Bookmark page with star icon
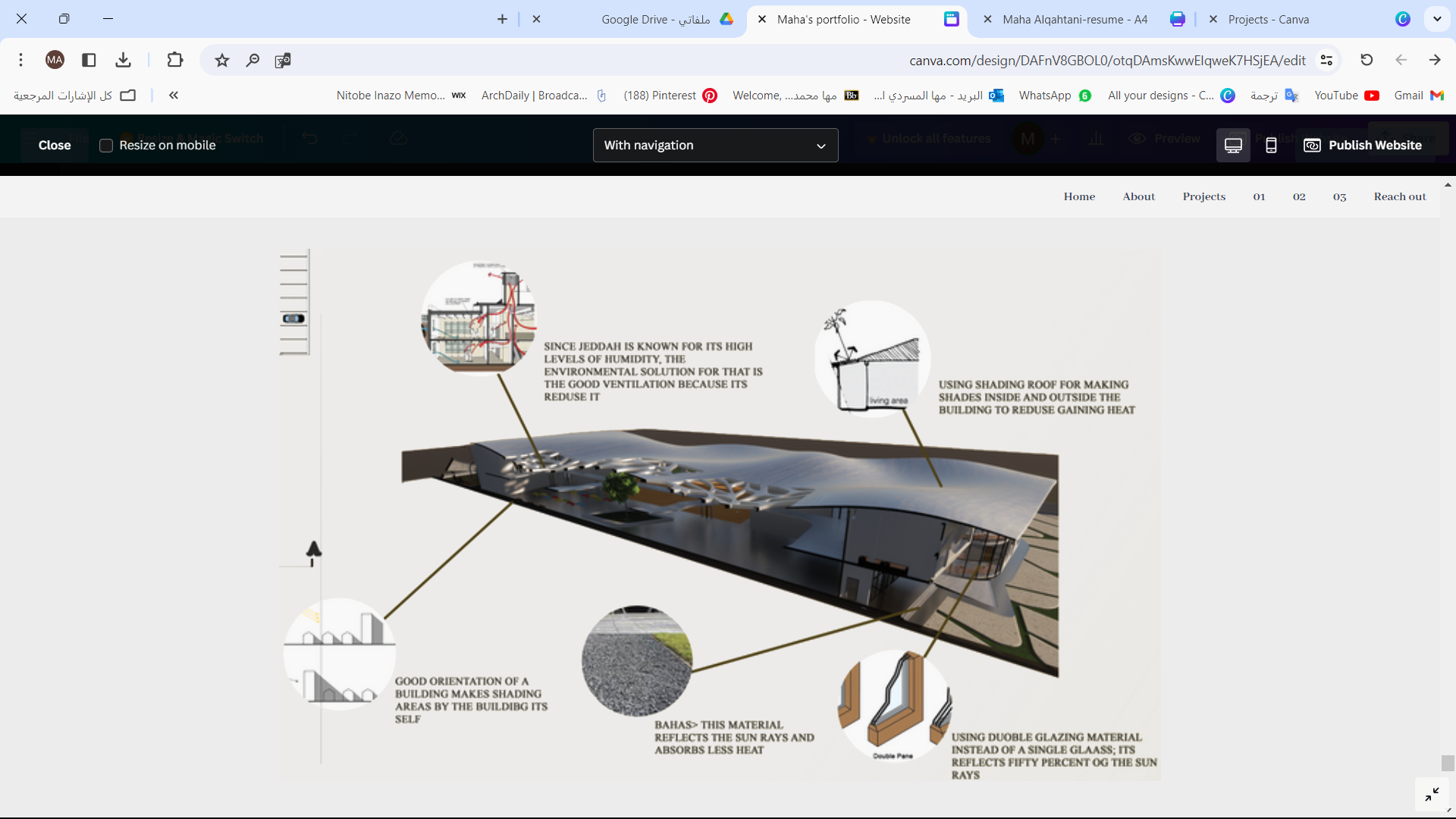Image resolution: width=1456 pixels, height=819 pixels. (221, 60)
